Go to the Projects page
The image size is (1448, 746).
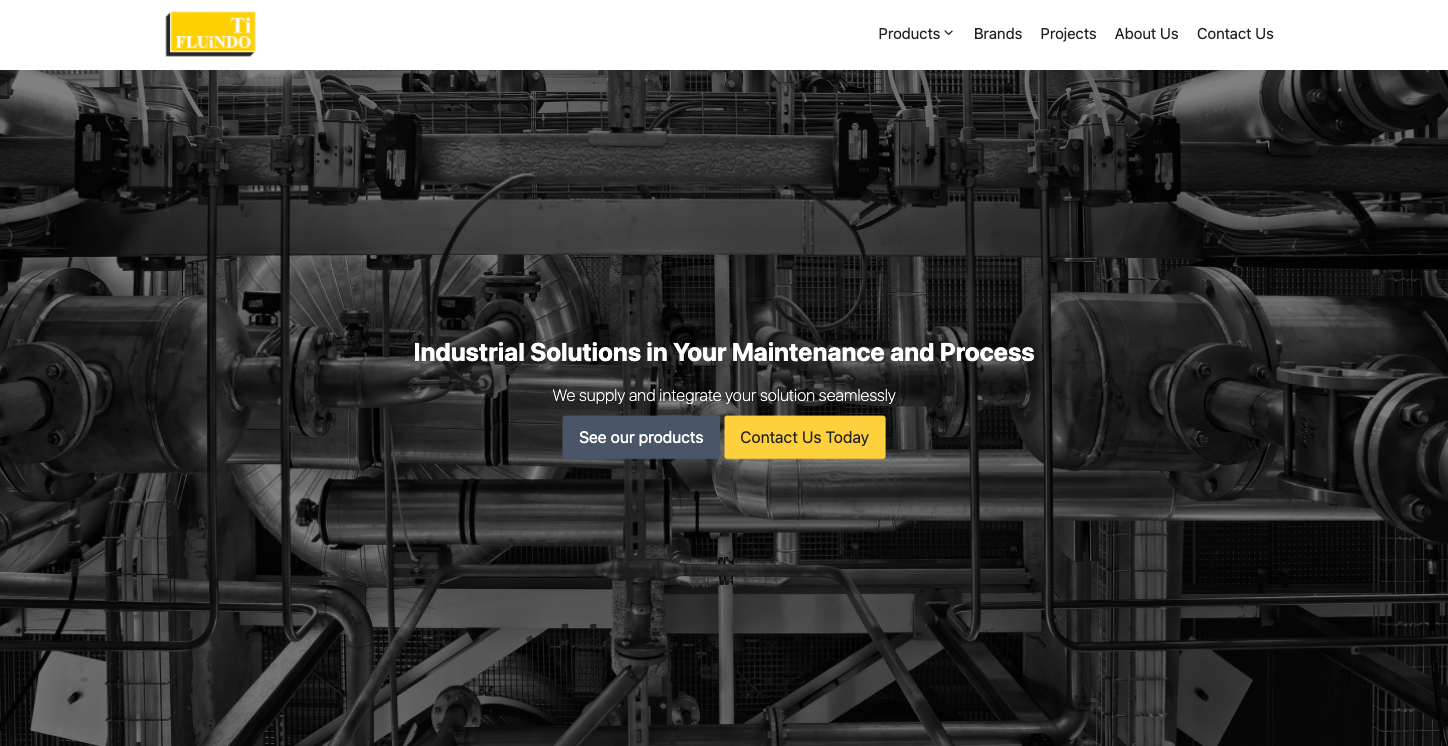tap(1068, 34)
